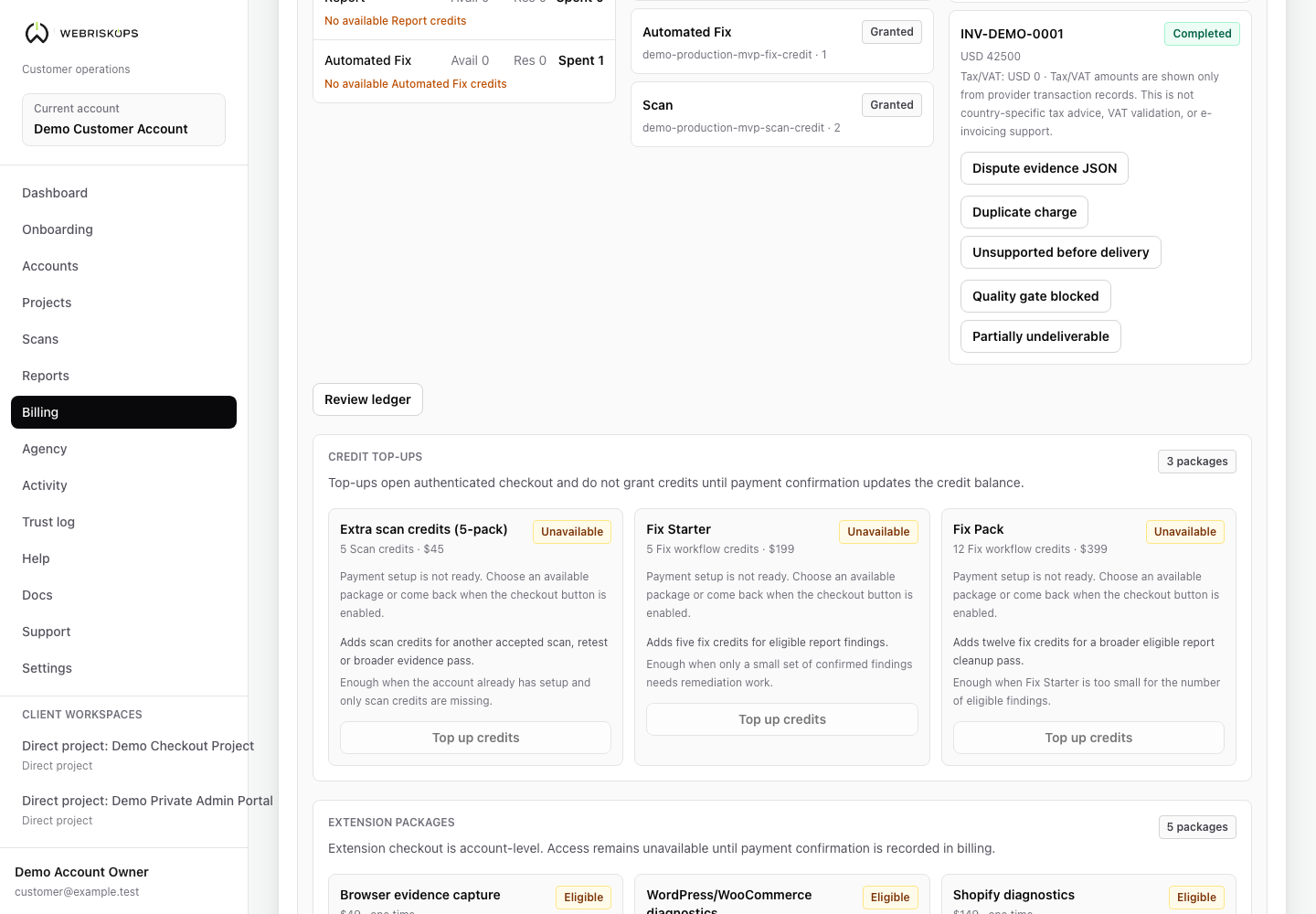Click the Duplicate charge button
This screenshot has width=1316, height=914.
tap(1024, 212)
